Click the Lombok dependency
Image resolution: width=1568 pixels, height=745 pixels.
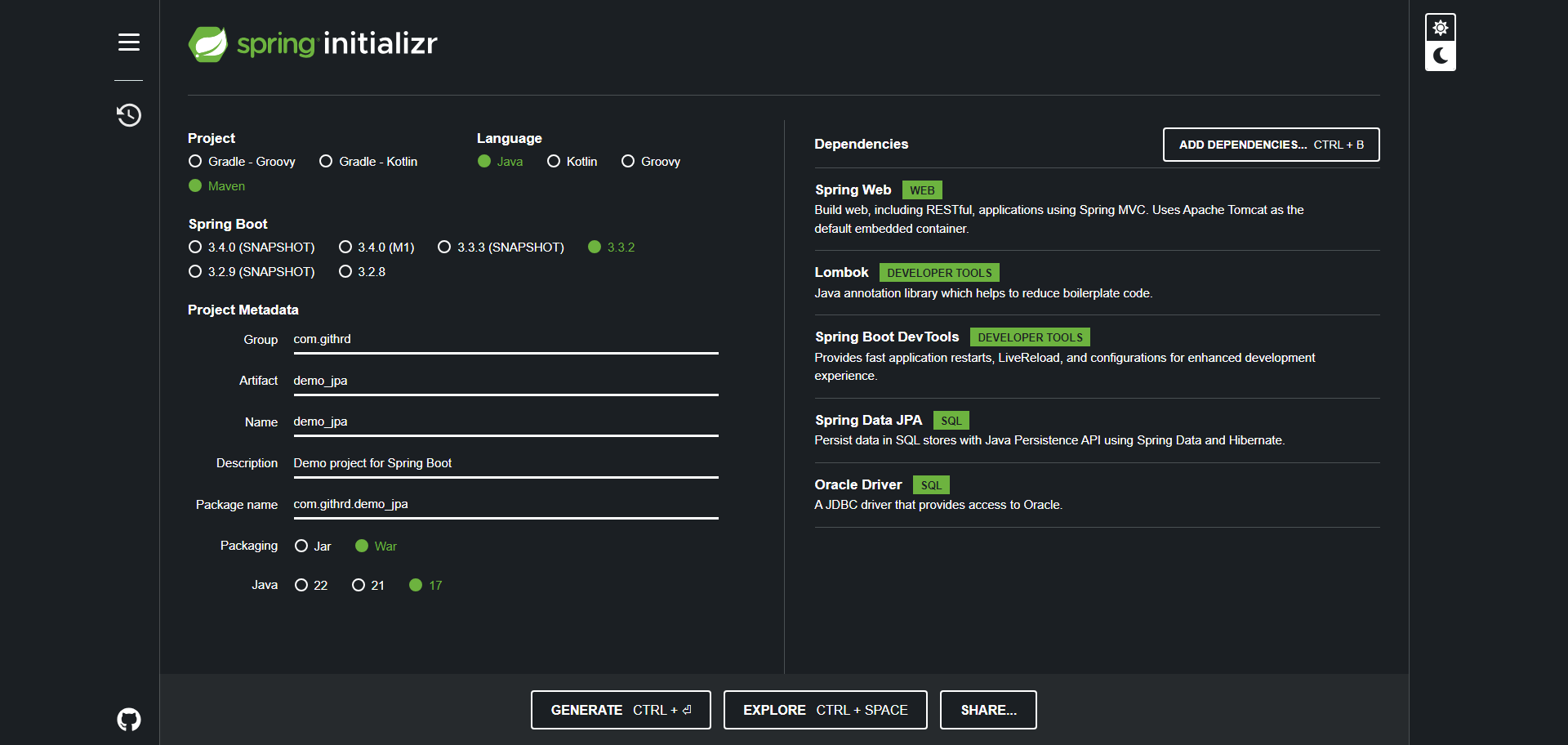(x=1097, y=283)
